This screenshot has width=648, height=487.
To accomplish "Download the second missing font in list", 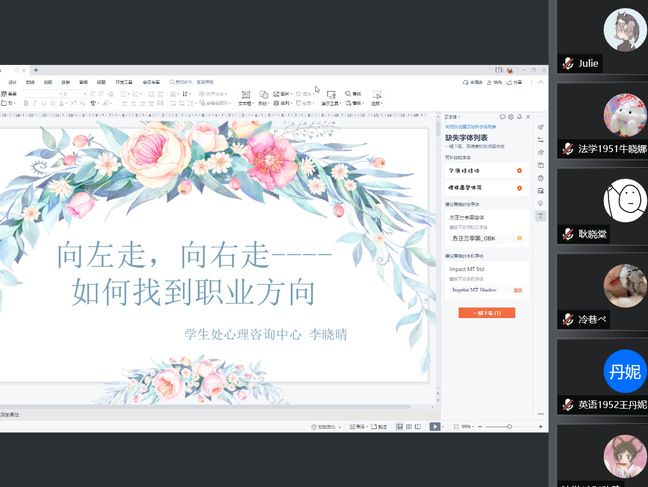I will pos(519,187).
